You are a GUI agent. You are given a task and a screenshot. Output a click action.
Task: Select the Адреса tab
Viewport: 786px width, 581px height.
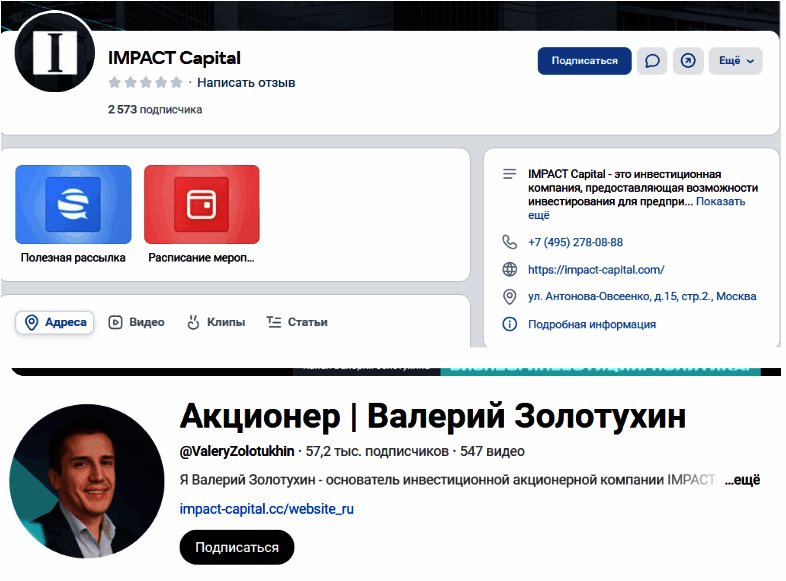tap(55, 322)
